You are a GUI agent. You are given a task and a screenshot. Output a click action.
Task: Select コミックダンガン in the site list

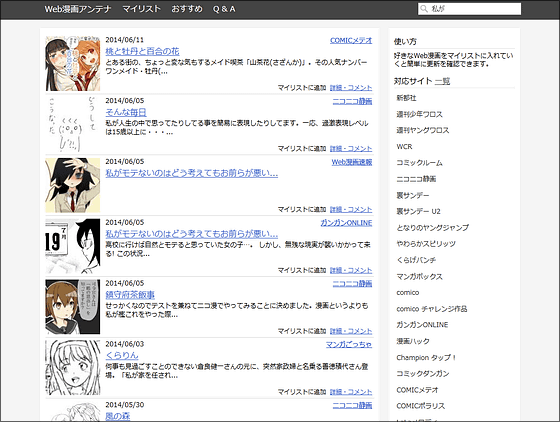(423, 373)
